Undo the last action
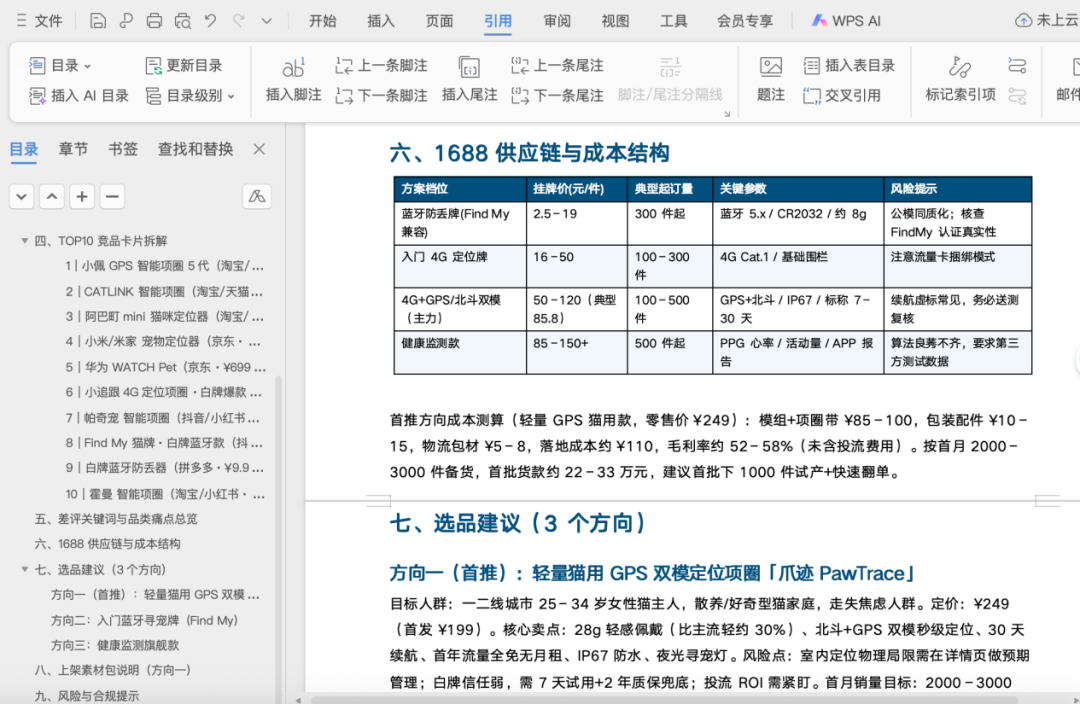1080x704 pixels. point(210,21)
